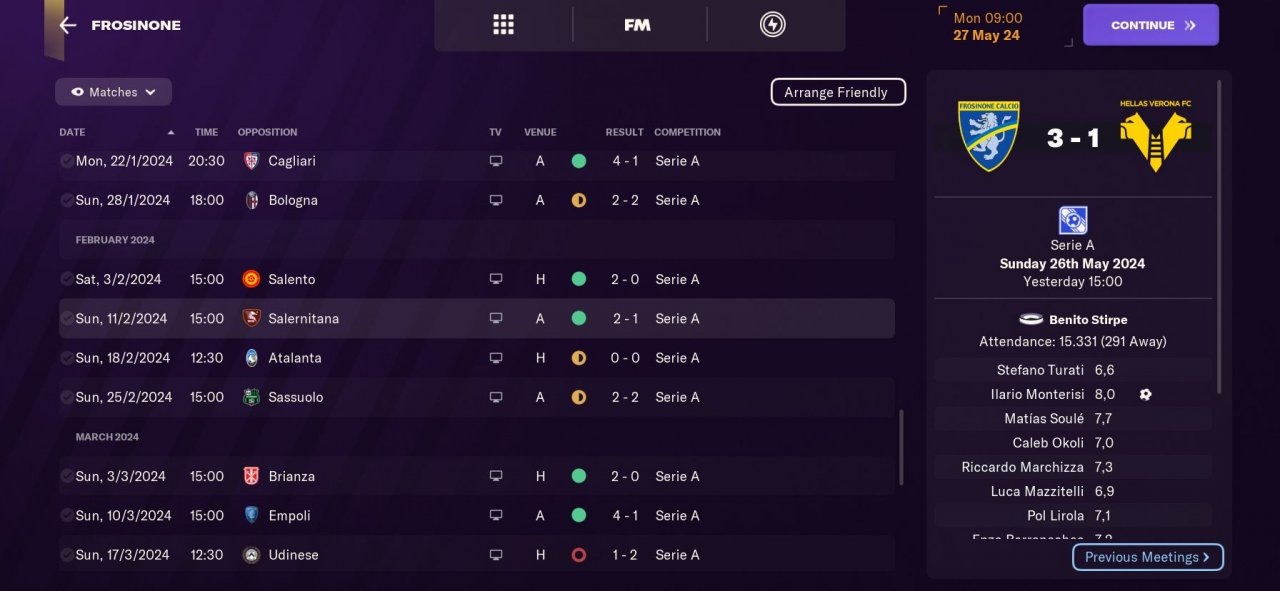Click the Cagliari club badge
The height and width of the screenshot is (591, 1280).
tap(252, 161)
